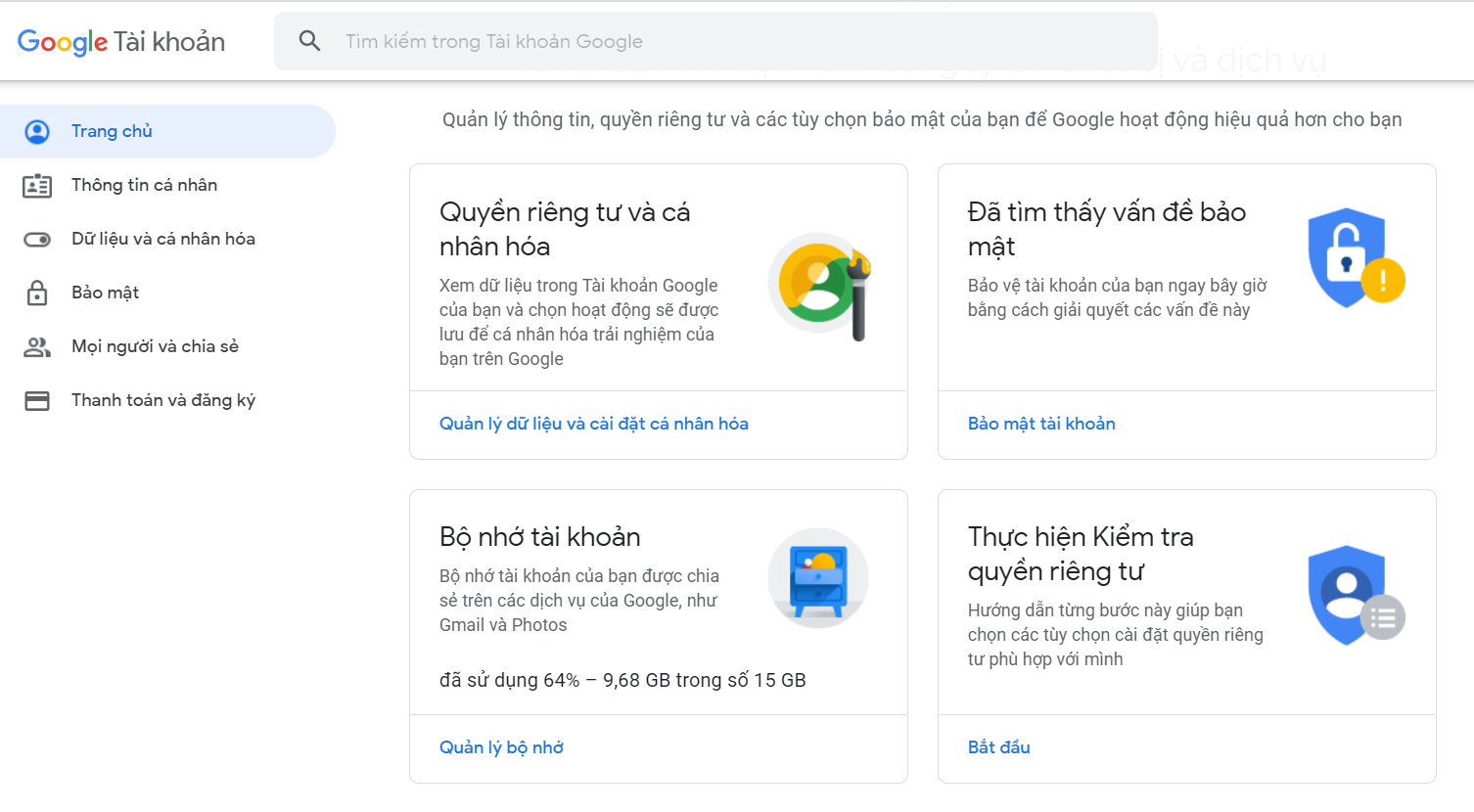Follow the Bảo mật tài khoản link

(1041, 424)
